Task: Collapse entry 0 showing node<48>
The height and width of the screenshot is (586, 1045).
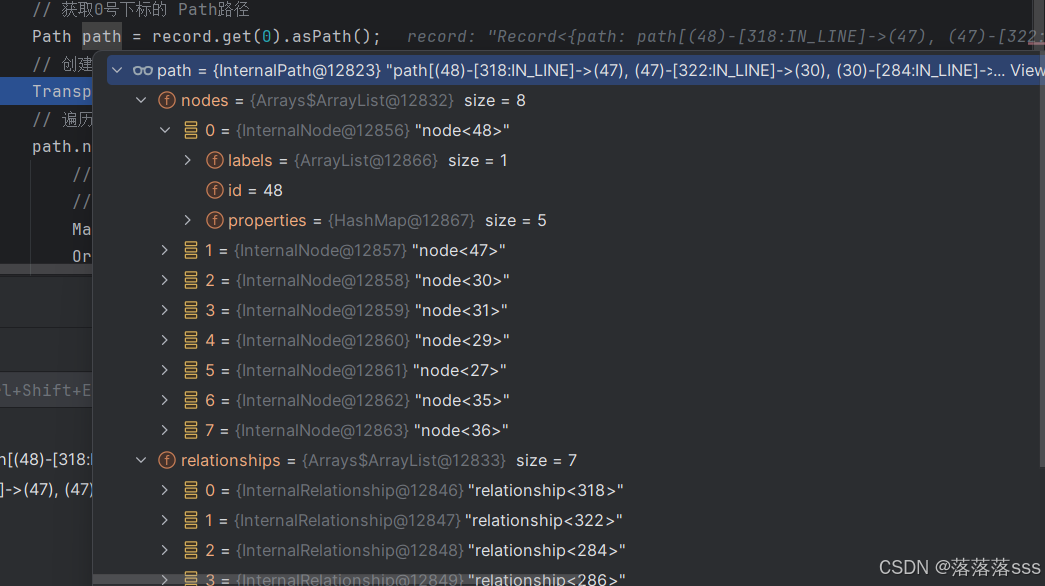Action: (165, 130)
